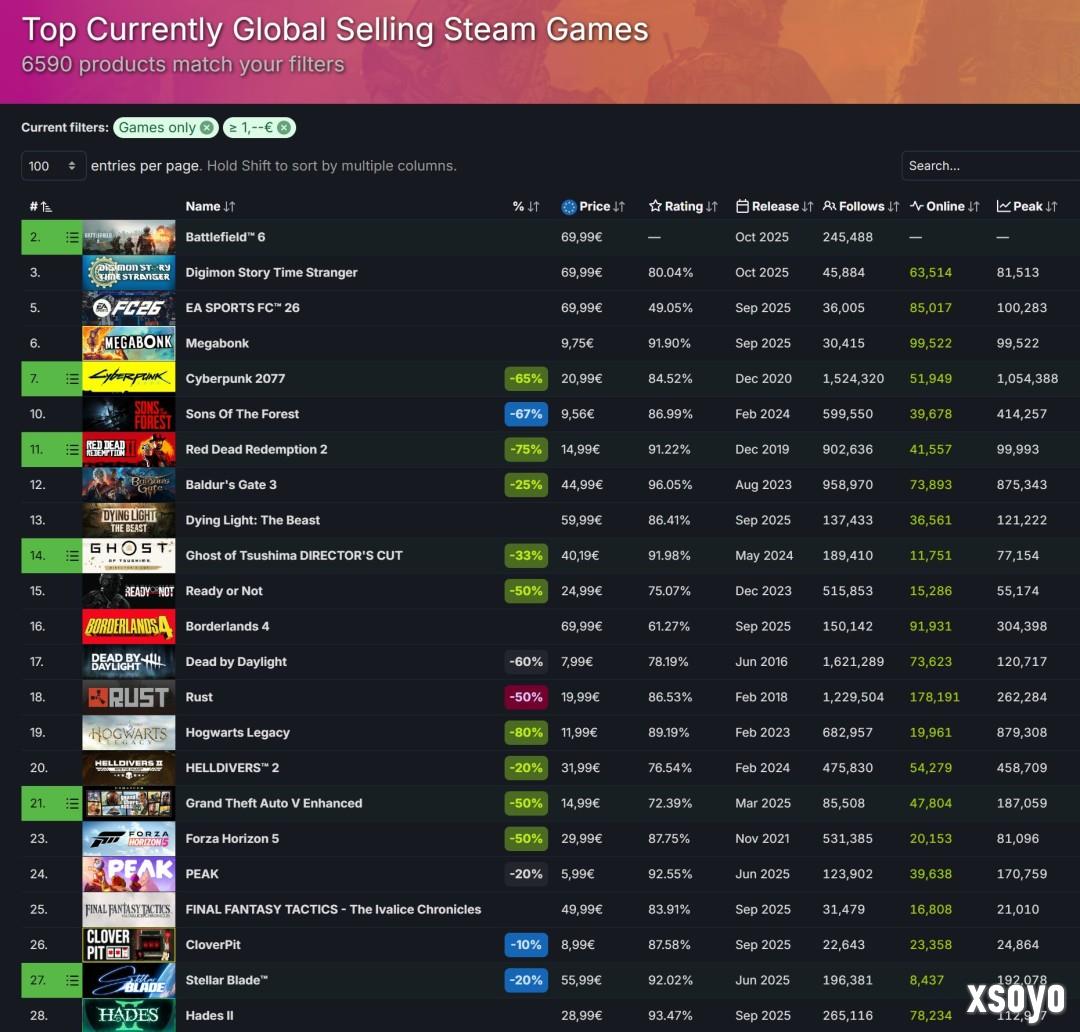This screenshot has width=1080, height=1032.
Task: Open the Baldur's Gate 3 game link
Action: click(231, 485)
